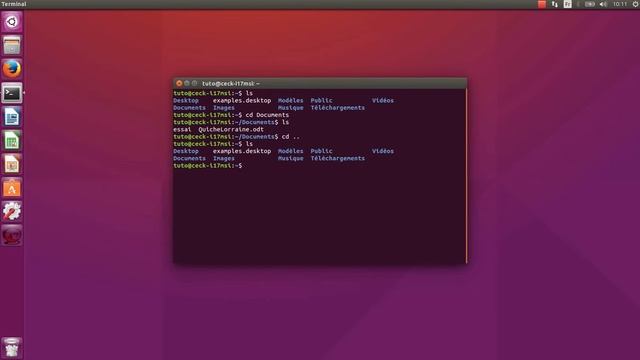Click 'examples.desktop' in the last ls listing
Viewport: 640px width, 360px height.
(x=242, y=151)
